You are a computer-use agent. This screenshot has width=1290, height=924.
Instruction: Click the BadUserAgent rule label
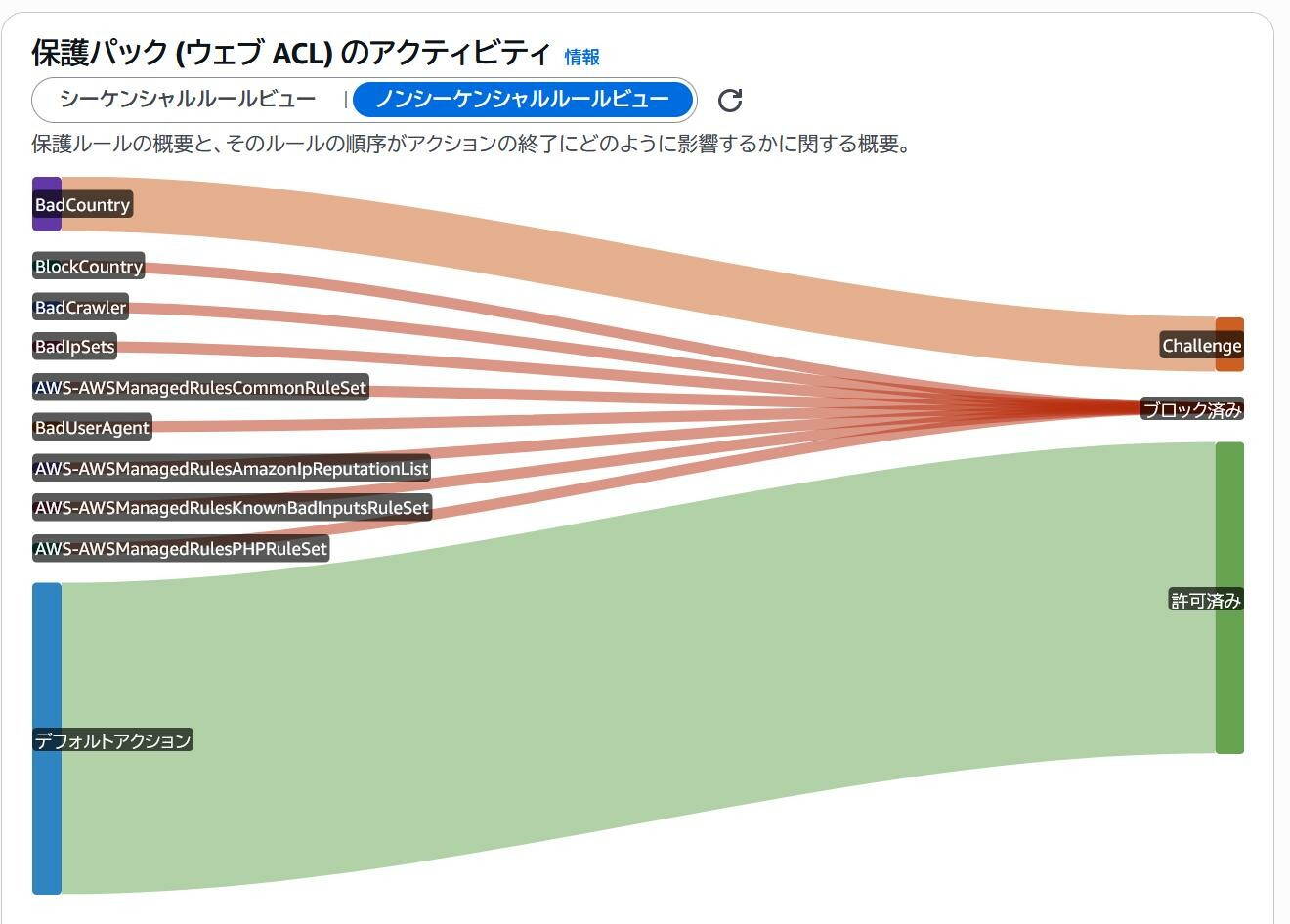pyautogui.click(x=92, y=428)
